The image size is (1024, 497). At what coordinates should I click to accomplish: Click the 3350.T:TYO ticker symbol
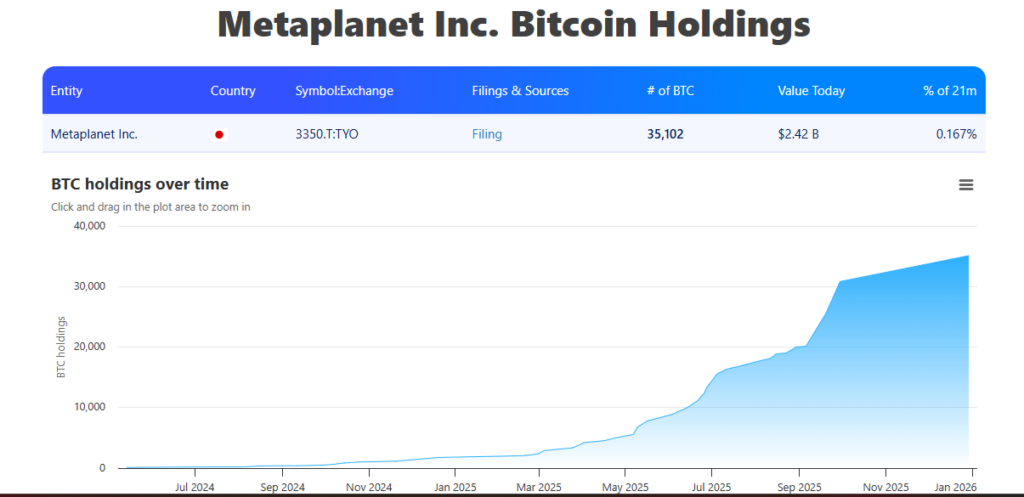326,134
